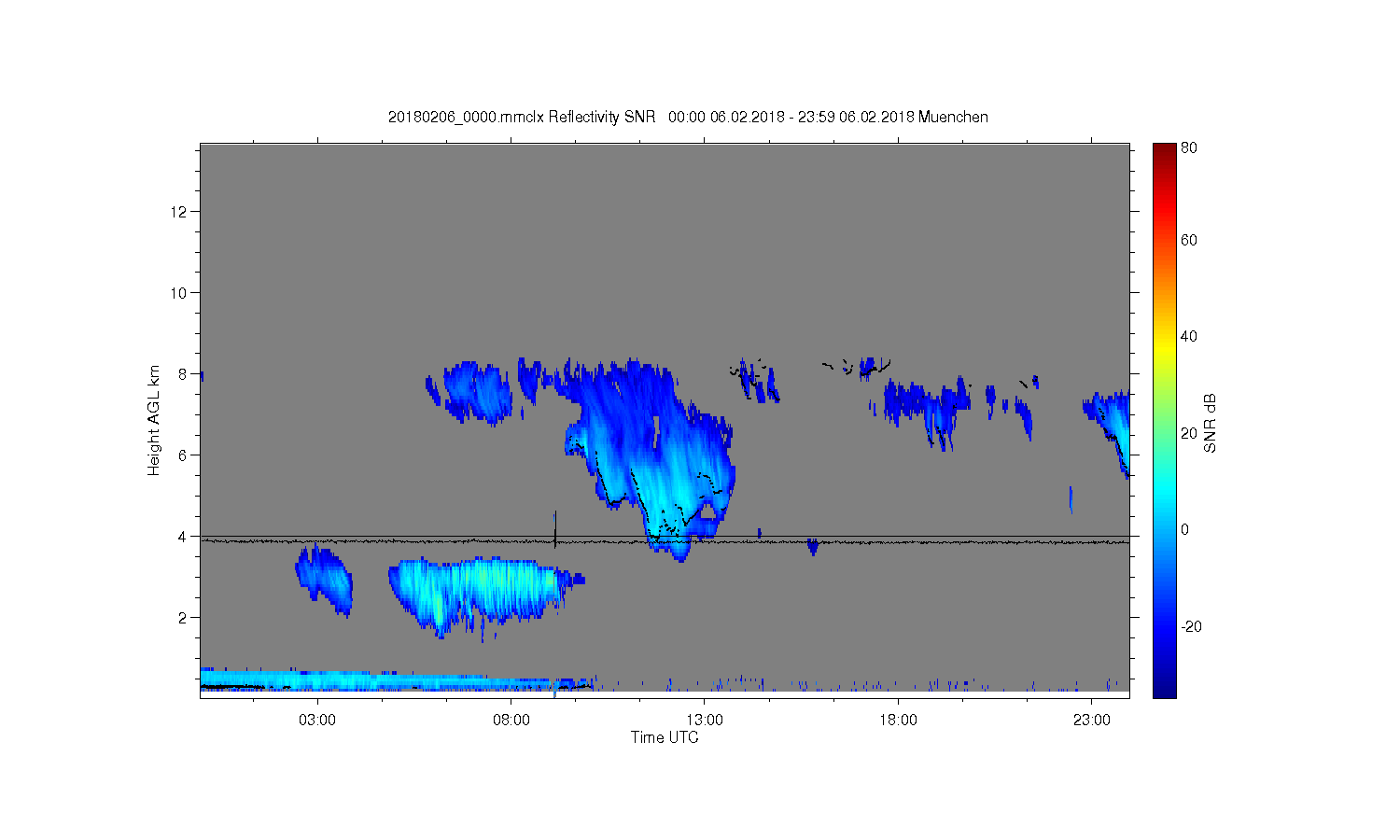Screen dimensions: 1400x840
Task: Click the 'SNR dB' colorbar label
Action: point(1211,423)
